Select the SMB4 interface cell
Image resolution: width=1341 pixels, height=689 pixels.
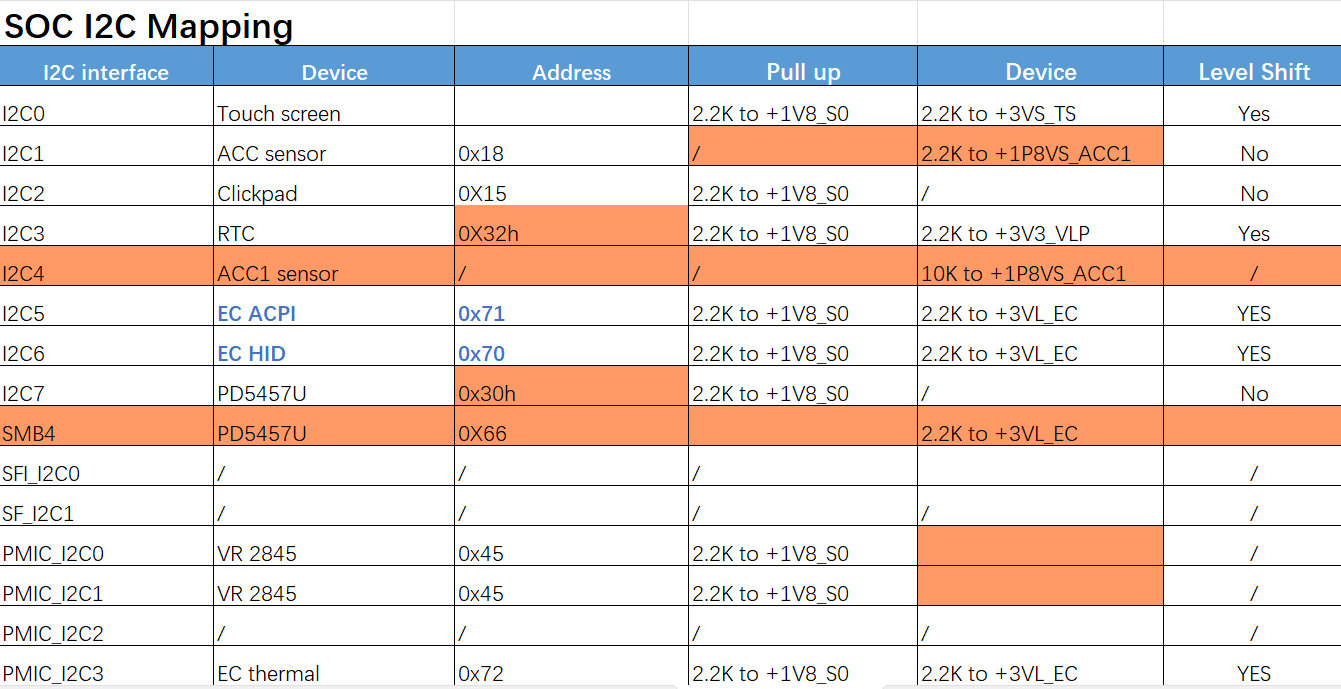[x=106, y=426]
